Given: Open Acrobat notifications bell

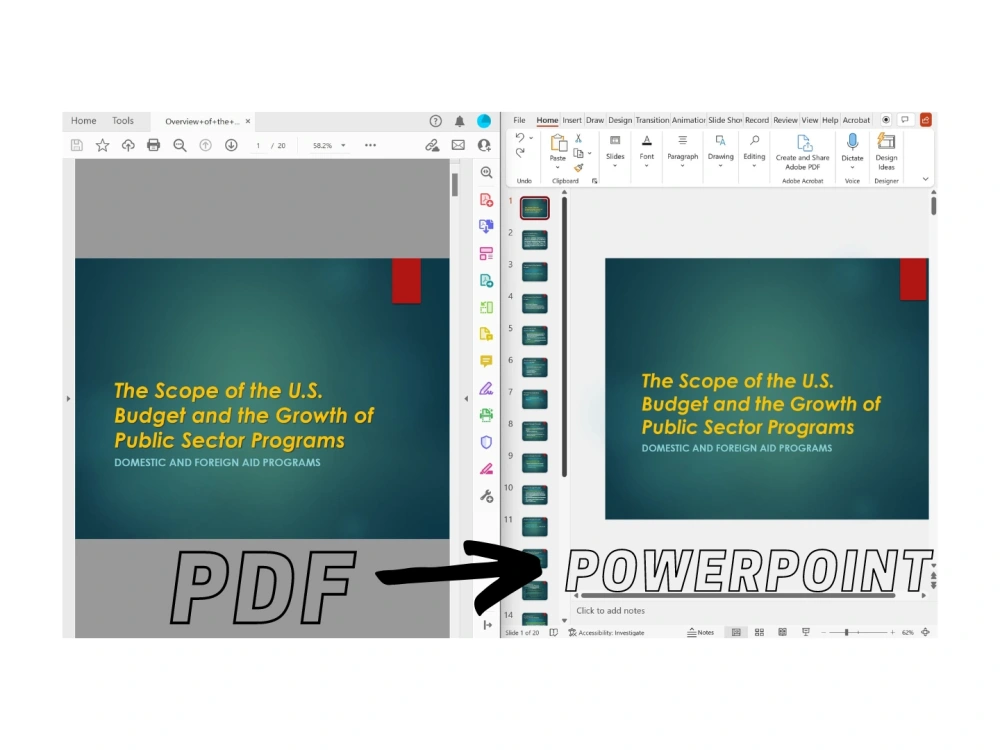Looking at the screenshot, I should click(460, 121).
